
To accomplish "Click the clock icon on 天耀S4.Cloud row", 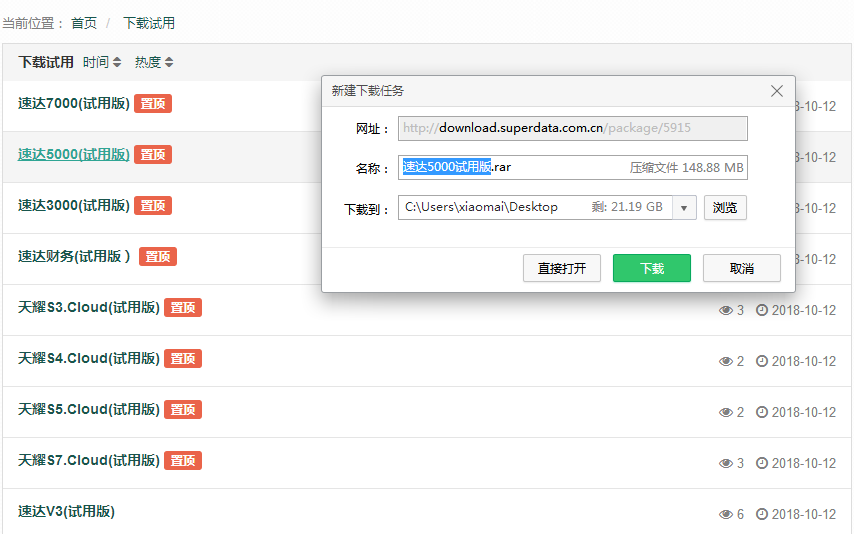I will pyautogui.click(x=762, y=361).
